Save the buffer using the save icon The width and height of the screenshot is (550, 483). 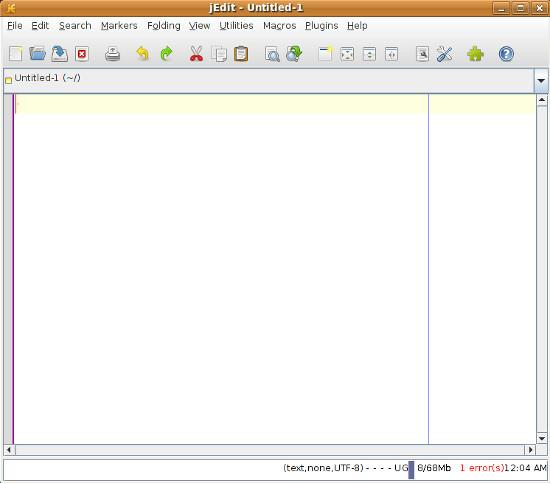(60, 54)
